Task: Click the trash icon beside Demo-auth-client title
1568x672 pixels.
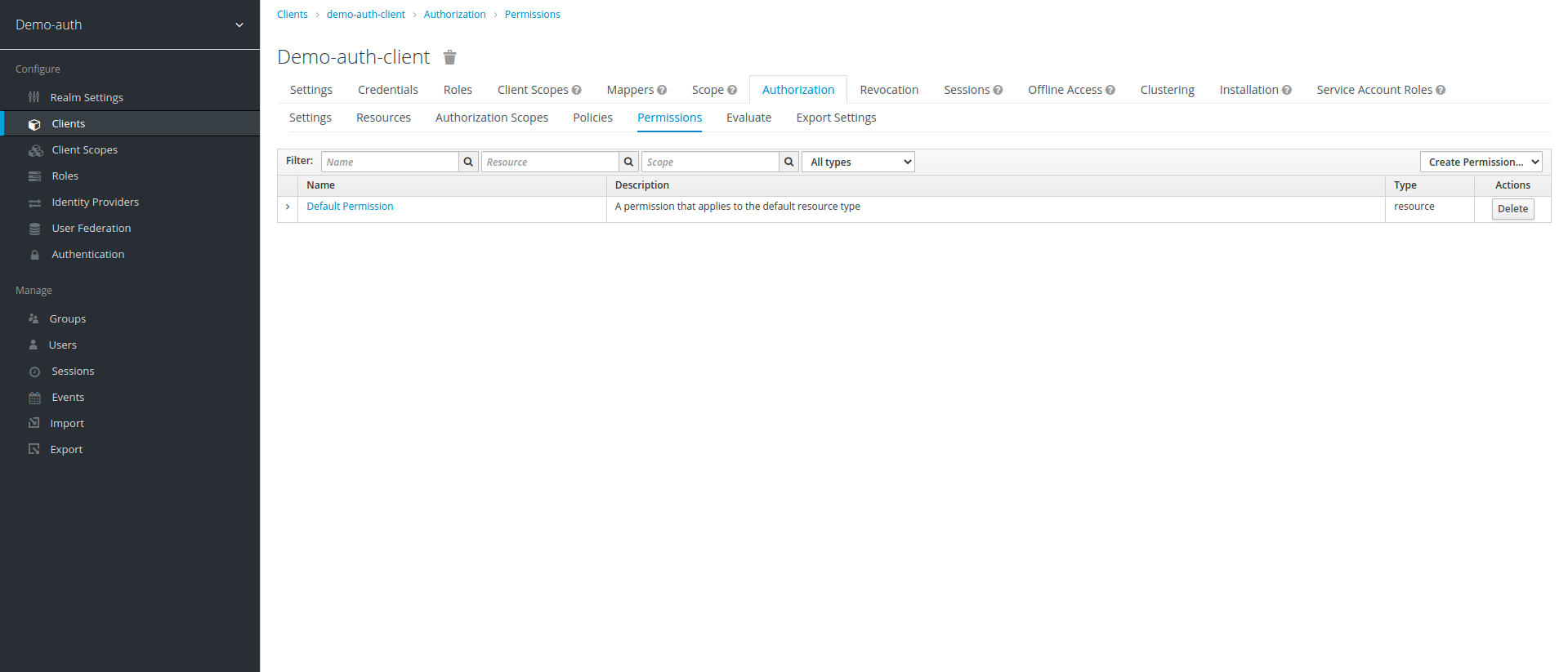Action: click(449, 57)
